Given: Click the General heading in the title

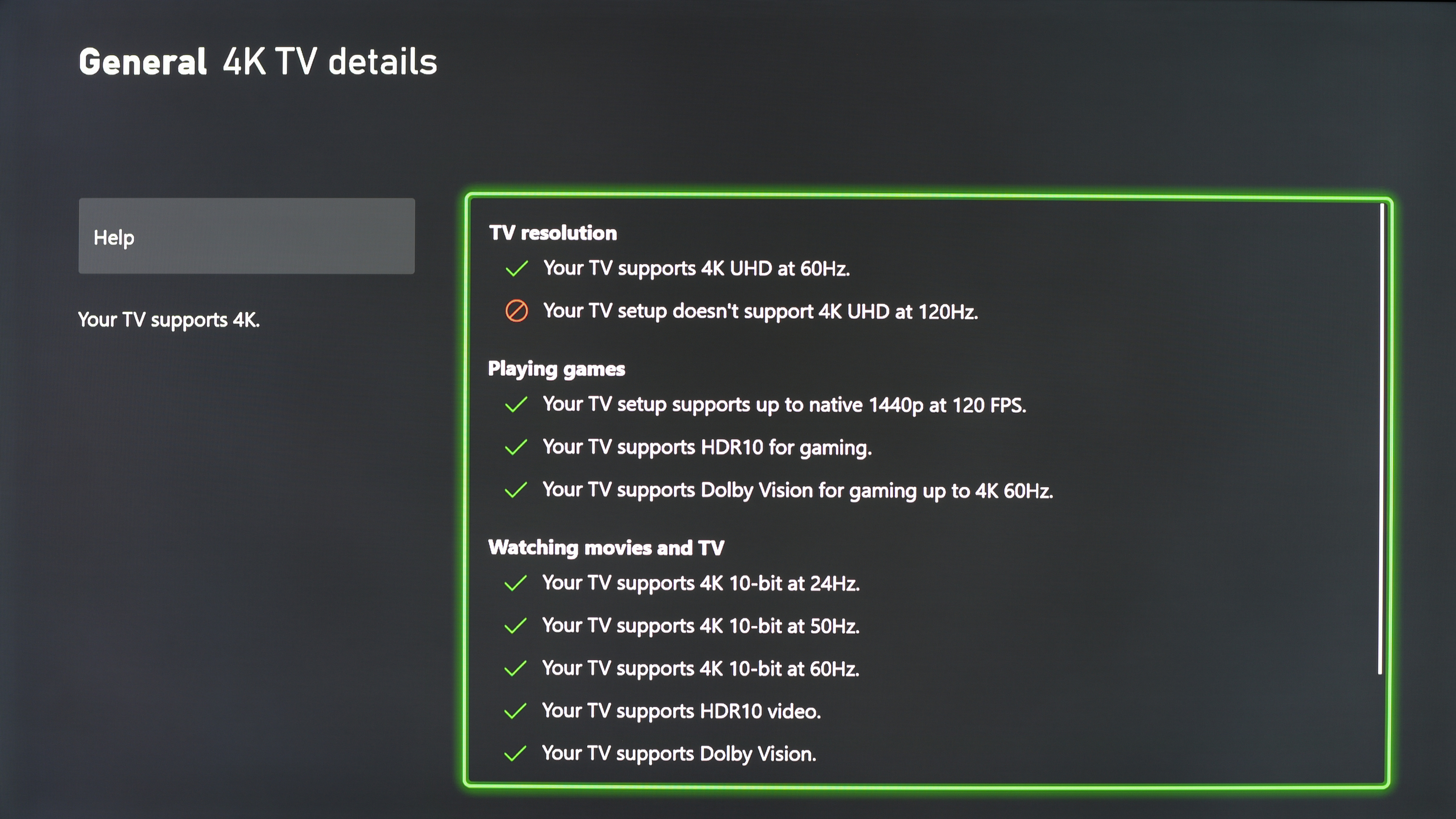Looking at the screenshot, I should [143, 61].
